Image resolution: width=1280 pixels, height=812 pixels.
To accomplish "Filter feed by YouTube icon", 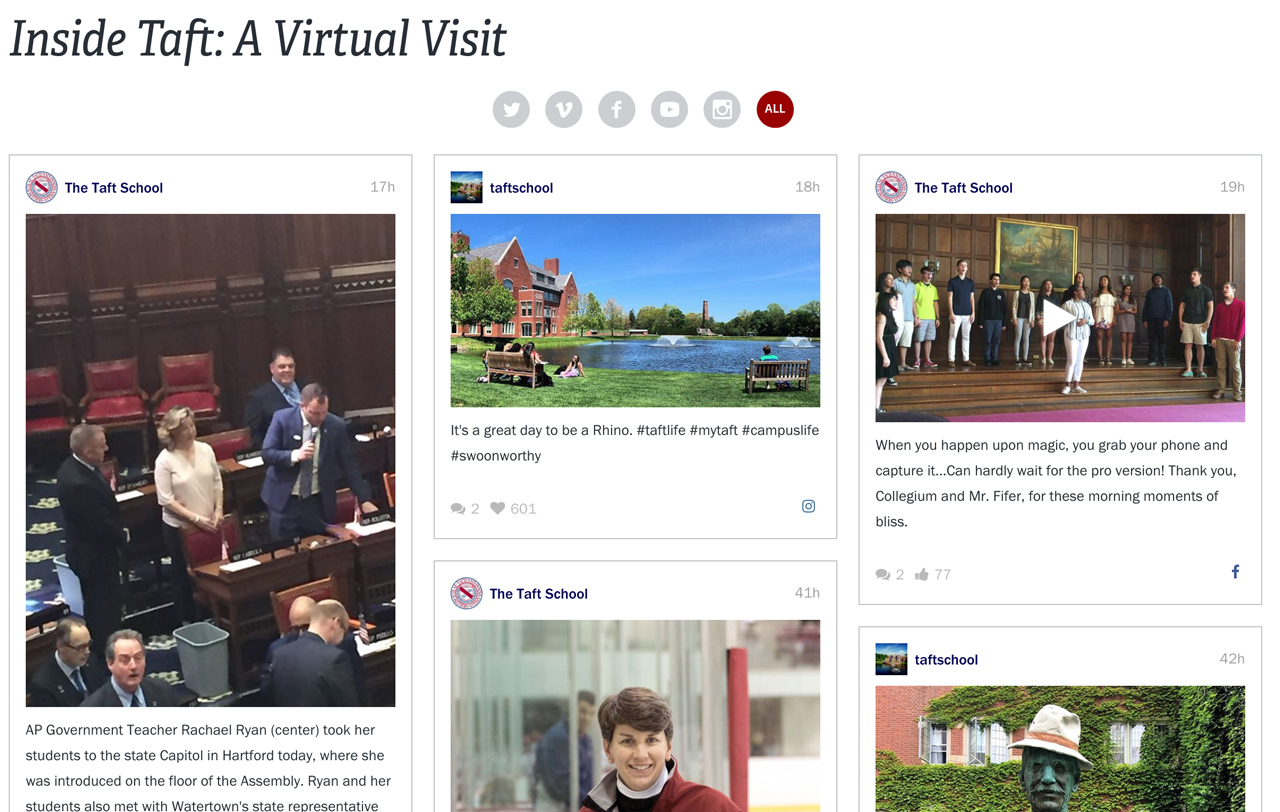I will pyautogui.click(x=669, y=109).
